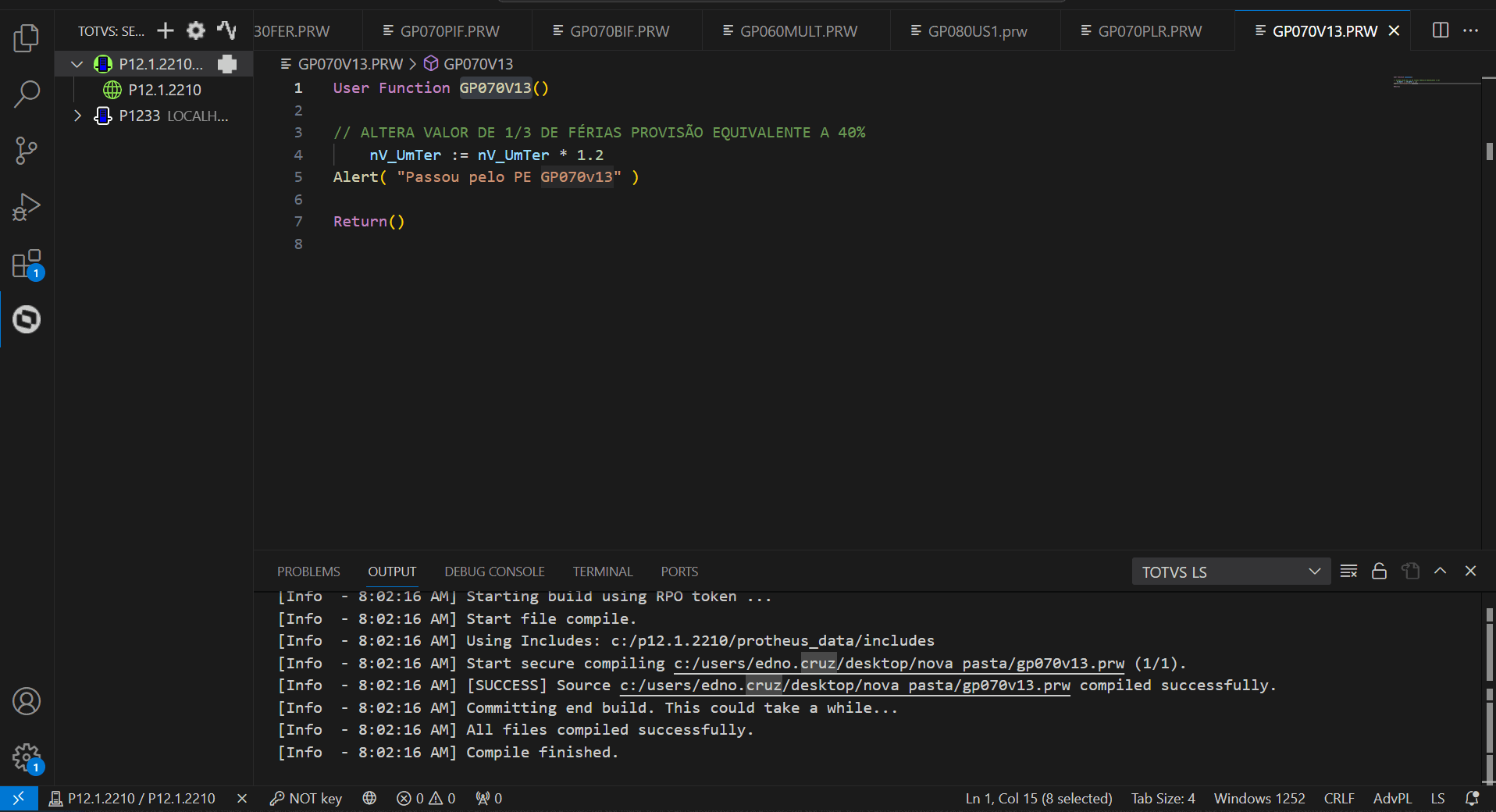Click forwarded ports indicator in status bar
The width and height of the screenshot is (1496, 812).
tap(489, 798)
